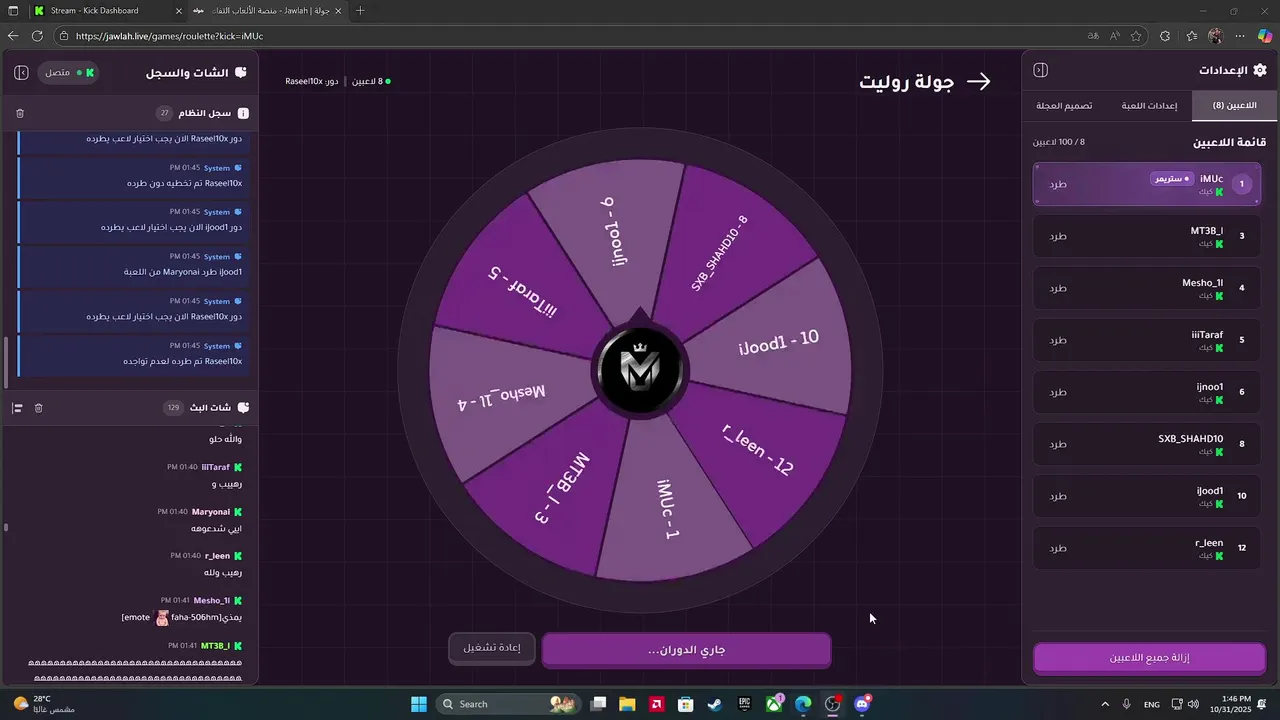Open Xbox app from the taskbar
Viewport: 1280px width, 720px height.
[774, 704]
